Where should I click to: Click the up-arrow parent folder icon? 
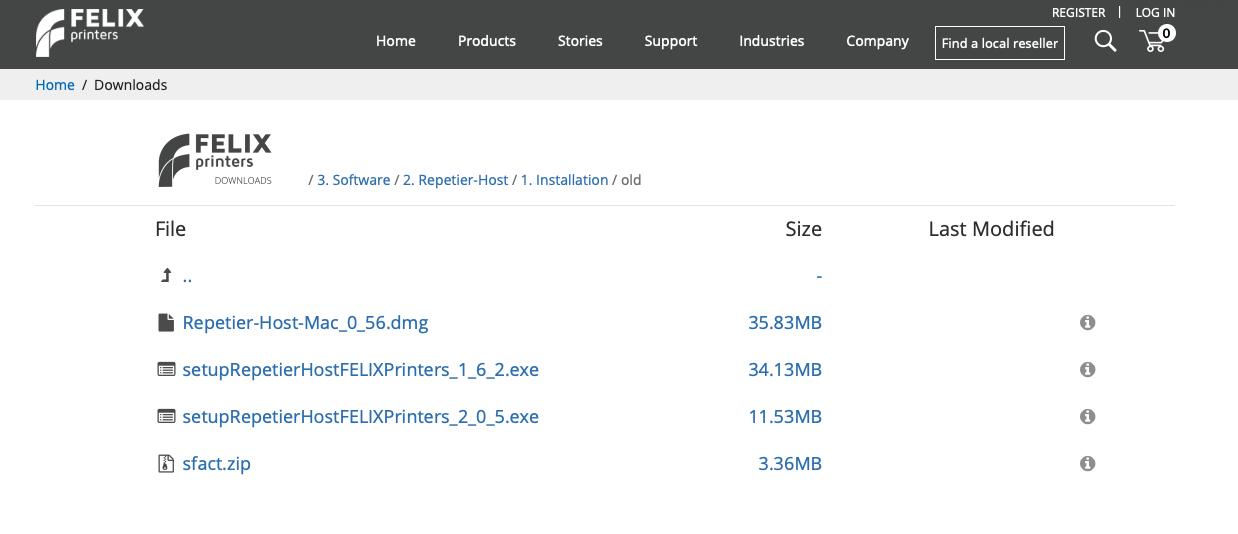pos(166,276)
